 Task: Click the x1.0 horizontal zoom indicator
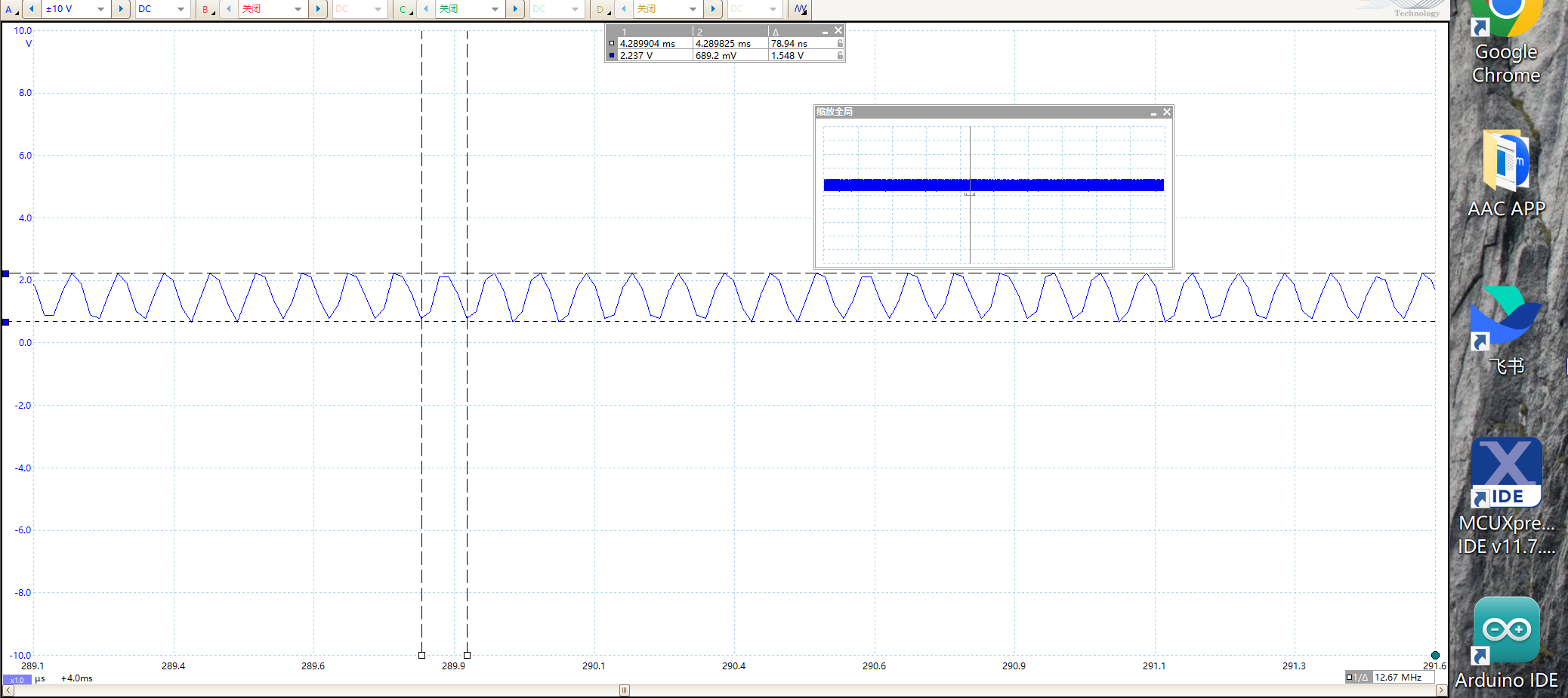(x=17, y=679)
